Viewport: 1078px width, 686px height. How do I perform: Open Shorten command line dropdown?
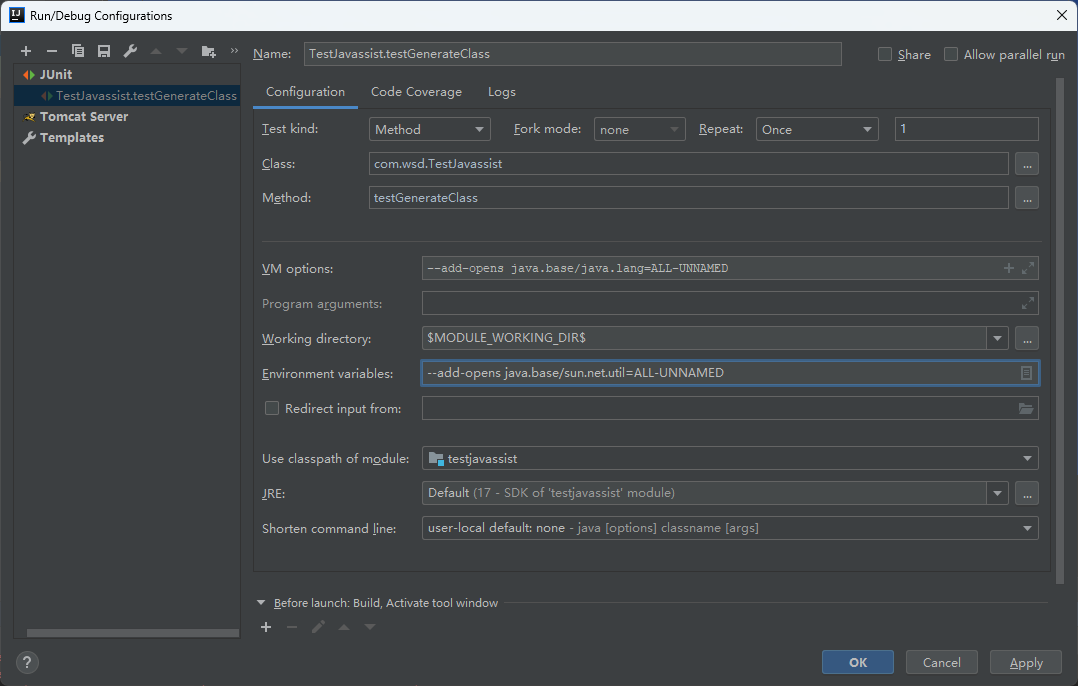tap(730, 528)
